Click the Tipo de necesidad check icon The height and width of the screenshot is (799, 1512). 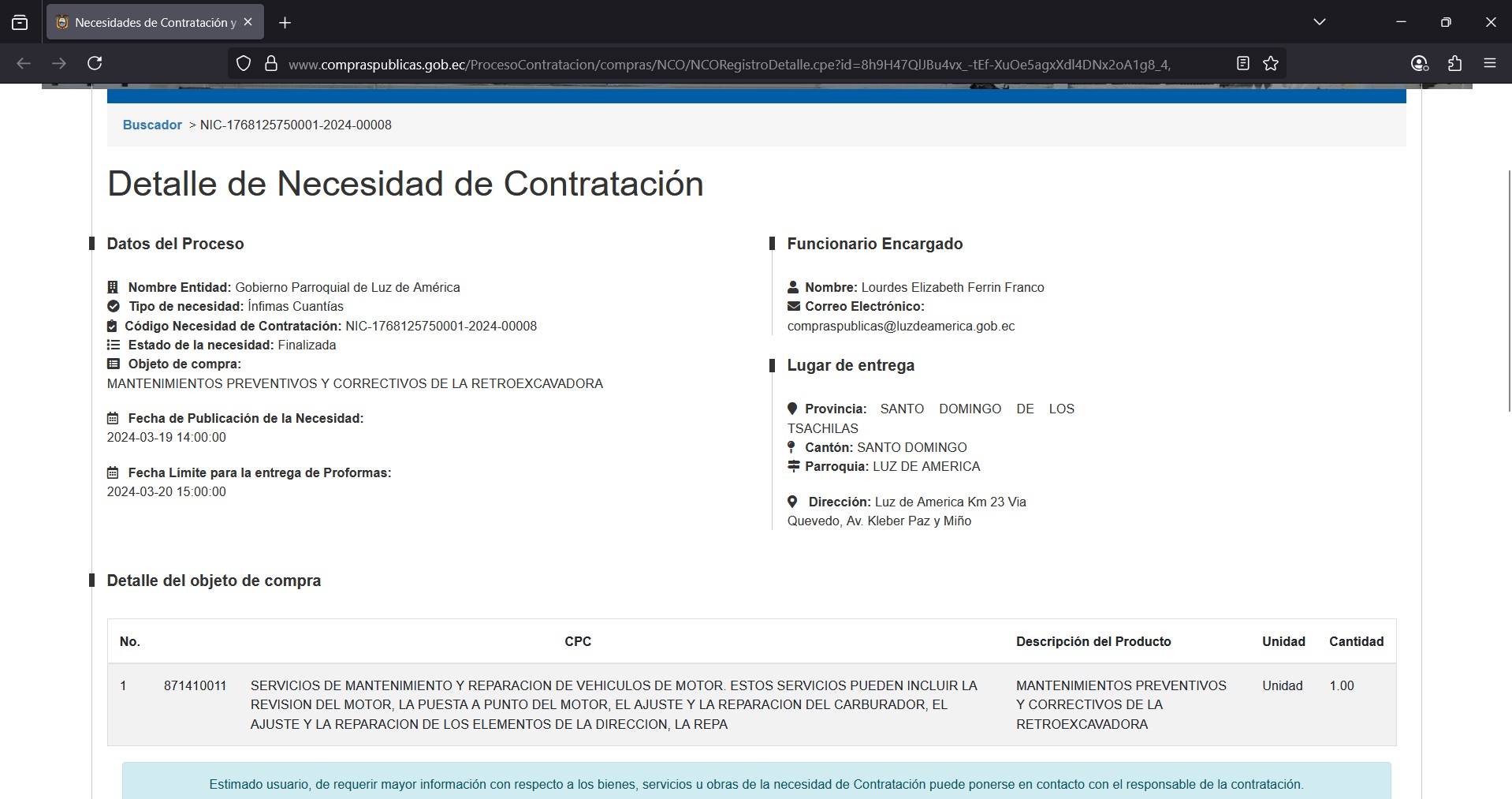point(114,306)
